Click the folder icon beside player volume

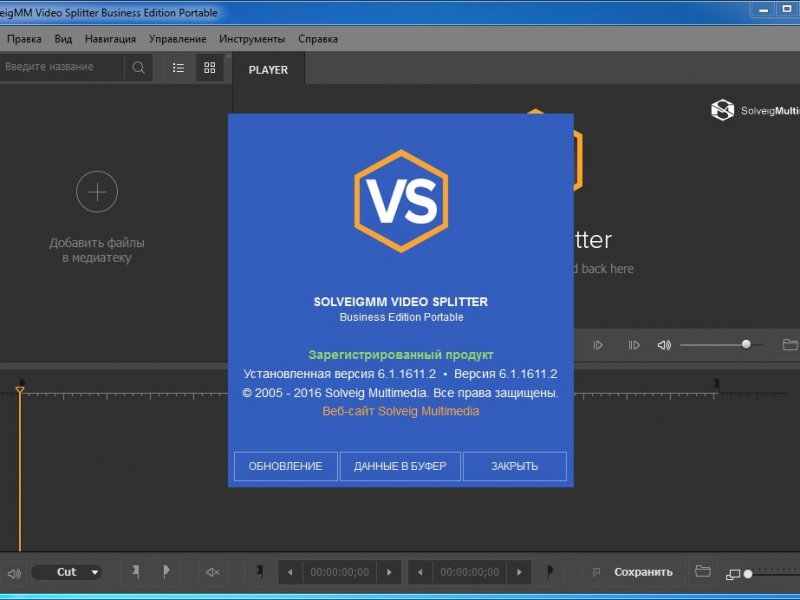pos(790,345)
